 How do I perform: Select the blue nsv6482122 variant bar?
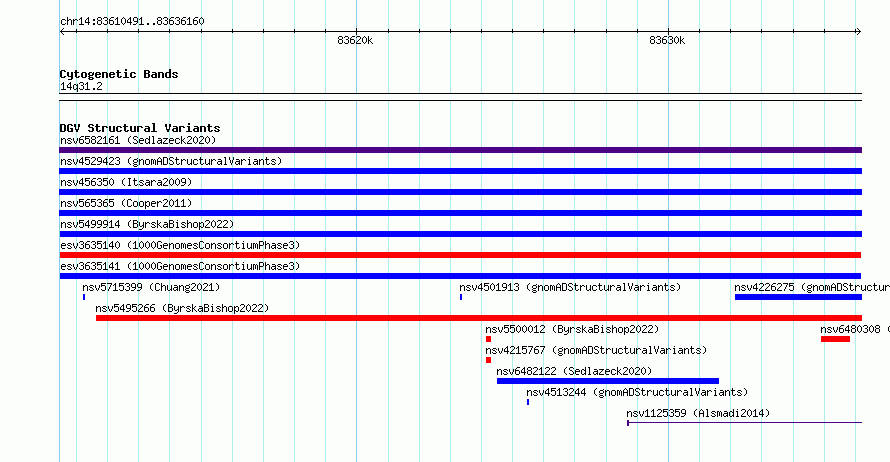click(608, 381)
